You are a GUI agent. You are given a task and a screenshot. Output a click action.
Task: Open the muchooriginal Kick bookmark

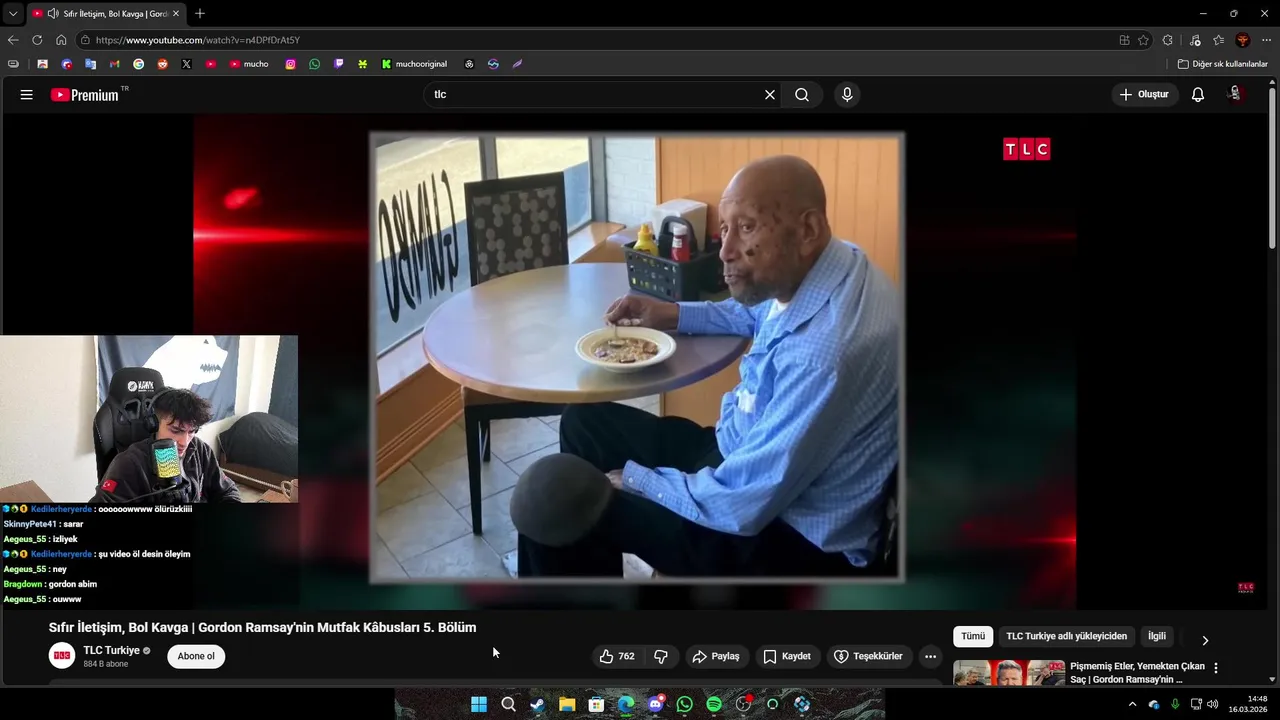pos(414,64)
